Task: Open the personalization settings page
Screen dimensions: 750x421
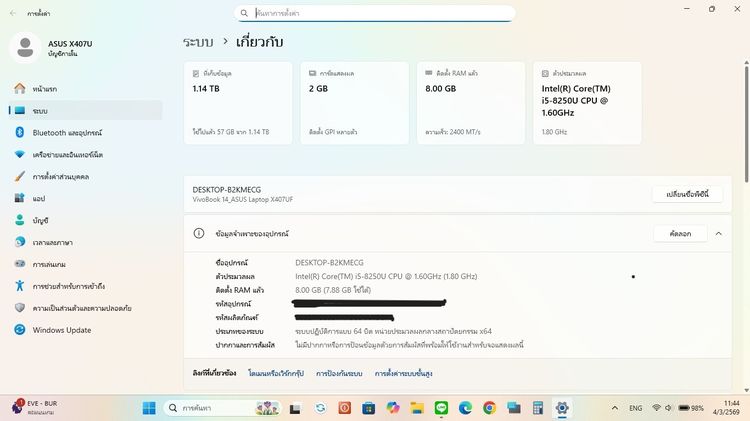Action: click(85, 177)
